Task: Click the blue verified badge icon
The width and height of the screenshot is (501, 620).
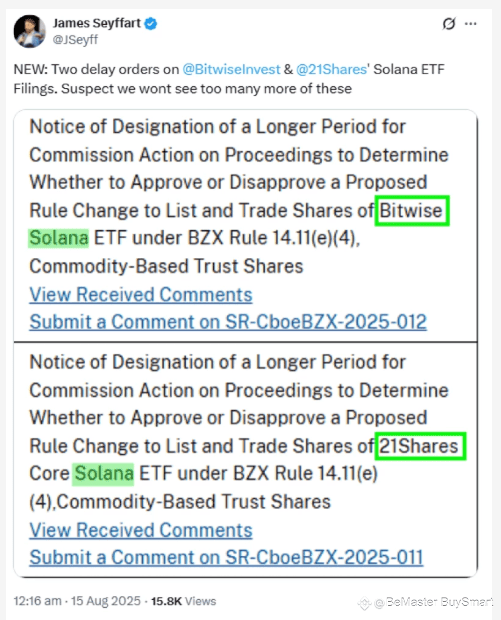Action: point(151,24)
